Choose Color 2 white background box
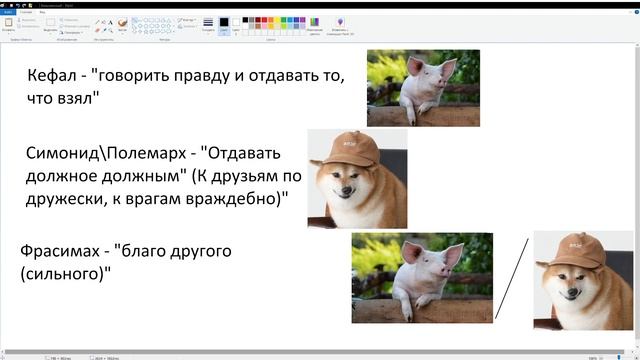The width and height of the screenshot is (640, 360). 236,25
